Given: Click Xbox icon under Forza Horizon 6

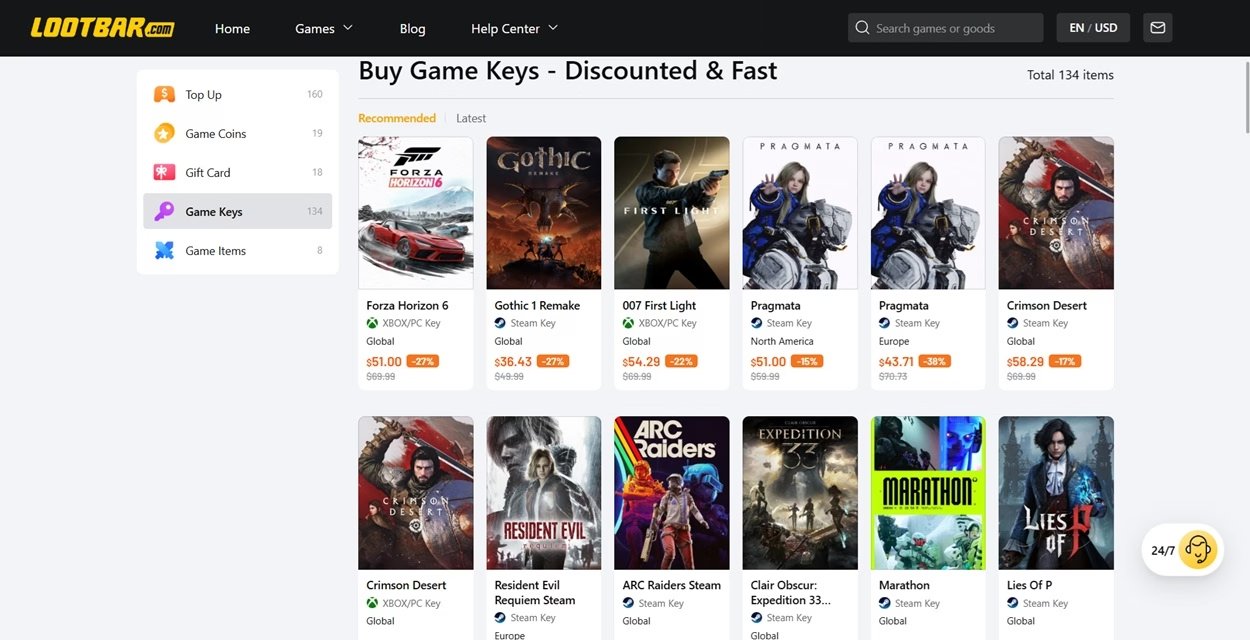Looking at the screenshot, I should pyautogui.click(x=372, y=323).
